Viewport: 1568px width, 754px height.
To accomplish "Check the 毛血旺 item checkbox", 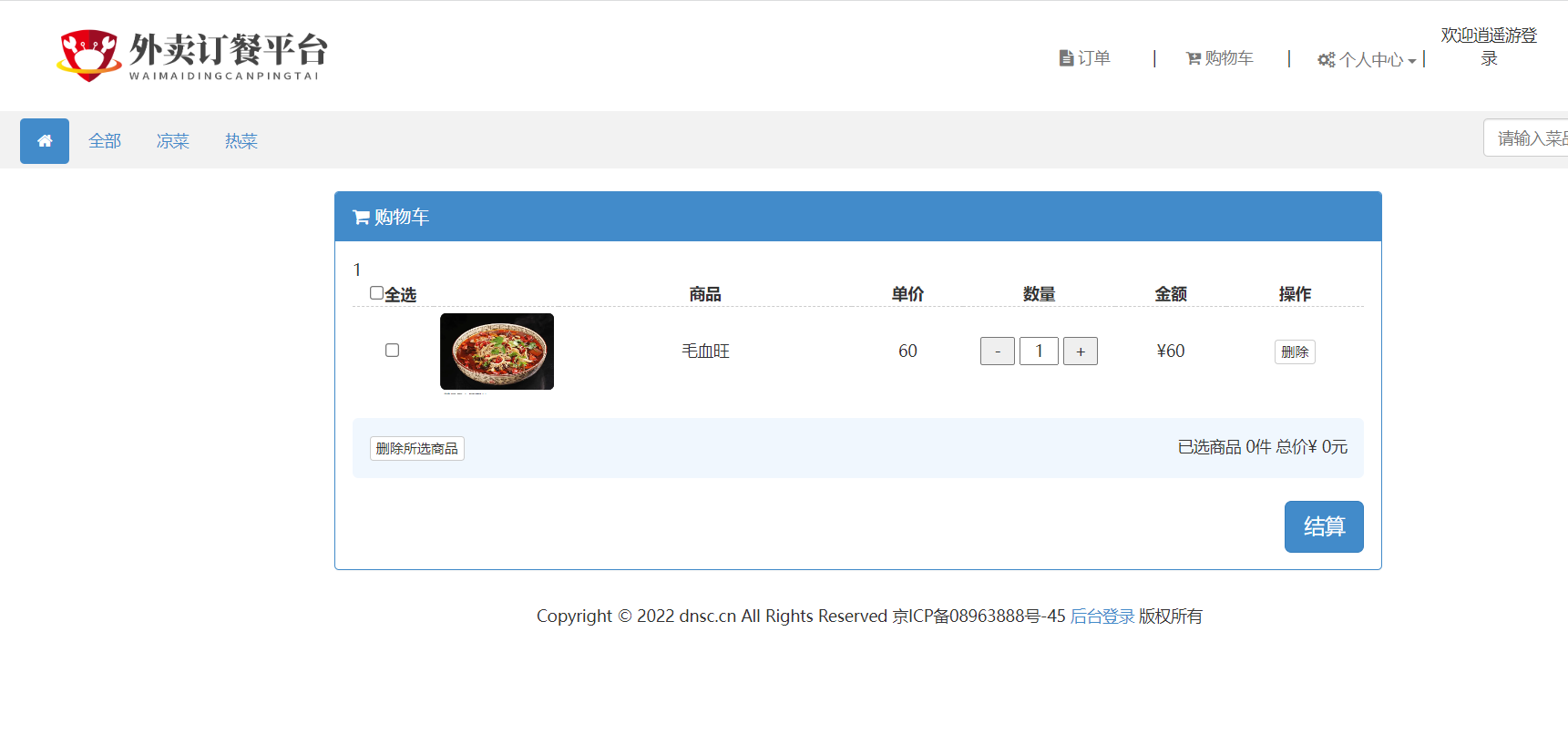I will [393, 351].
